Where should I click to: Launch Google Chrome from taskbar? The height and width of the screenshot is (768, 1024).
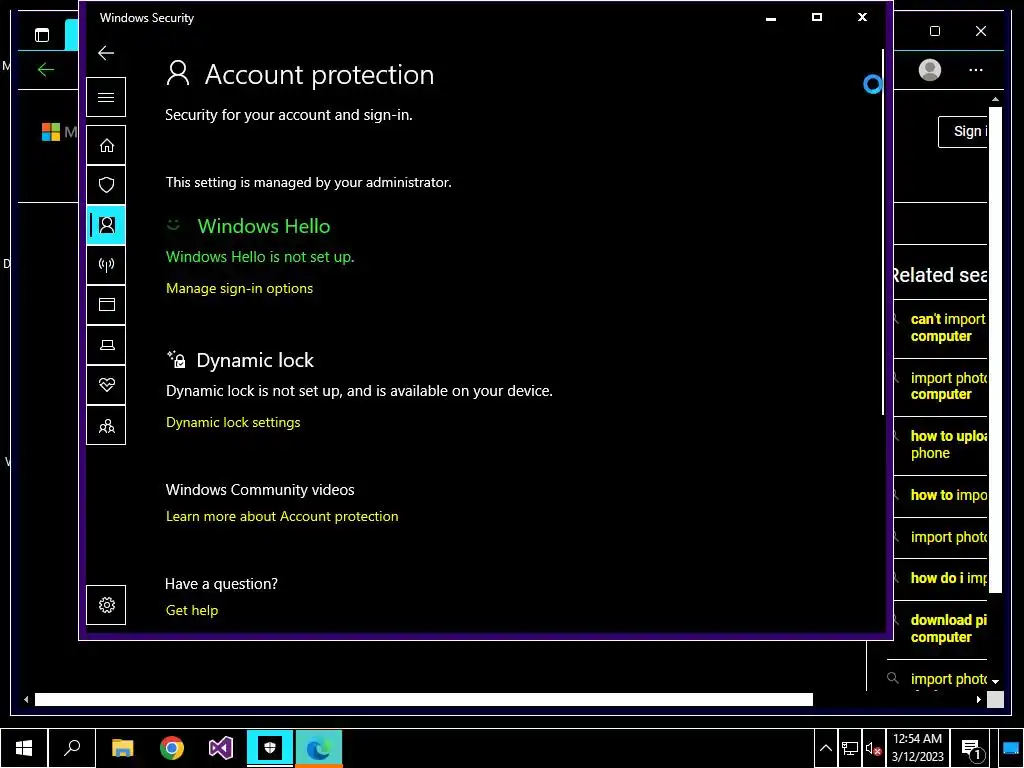172,748
